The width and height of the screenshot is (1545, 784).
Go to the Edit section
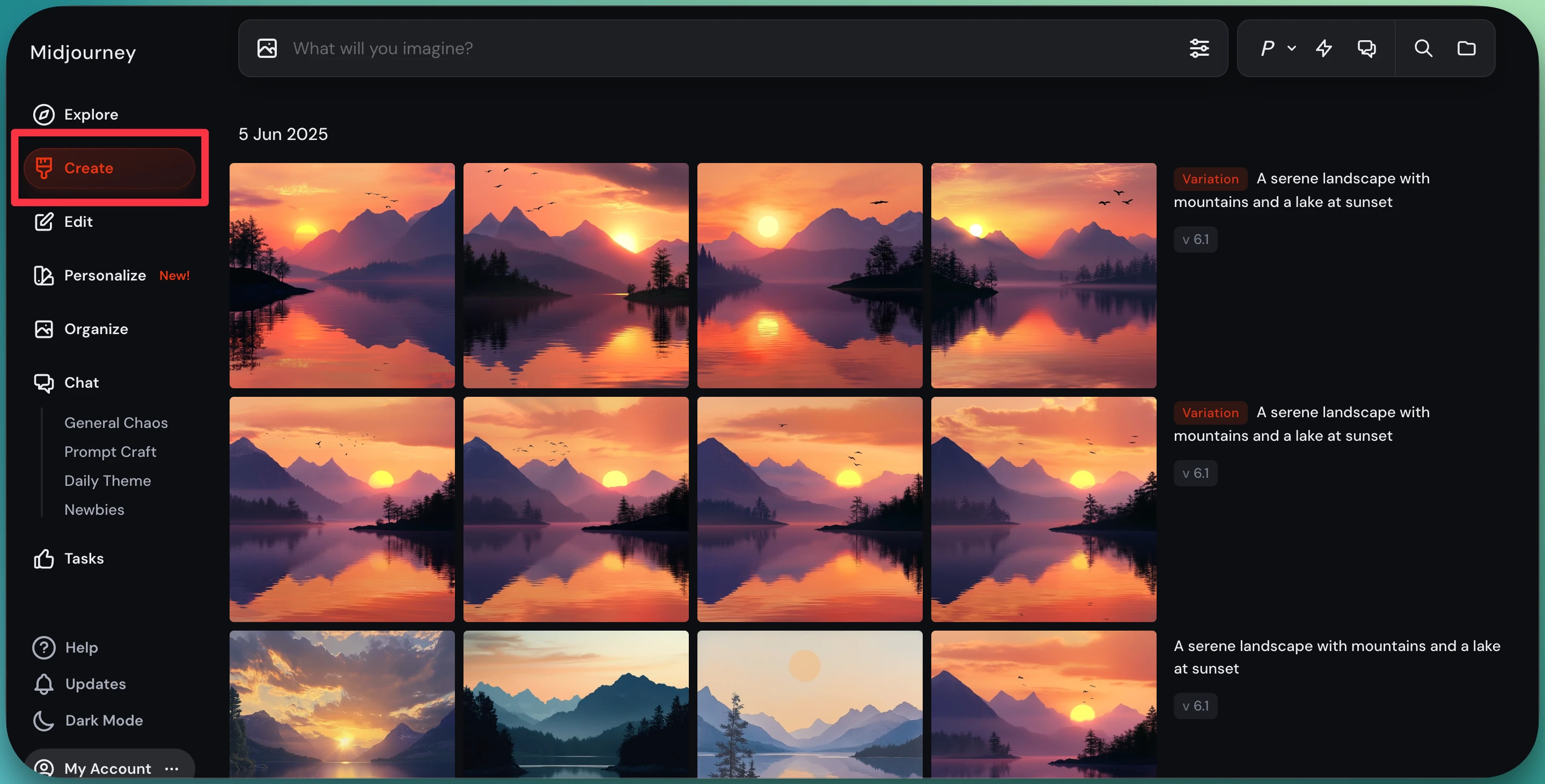click(78, 222)
